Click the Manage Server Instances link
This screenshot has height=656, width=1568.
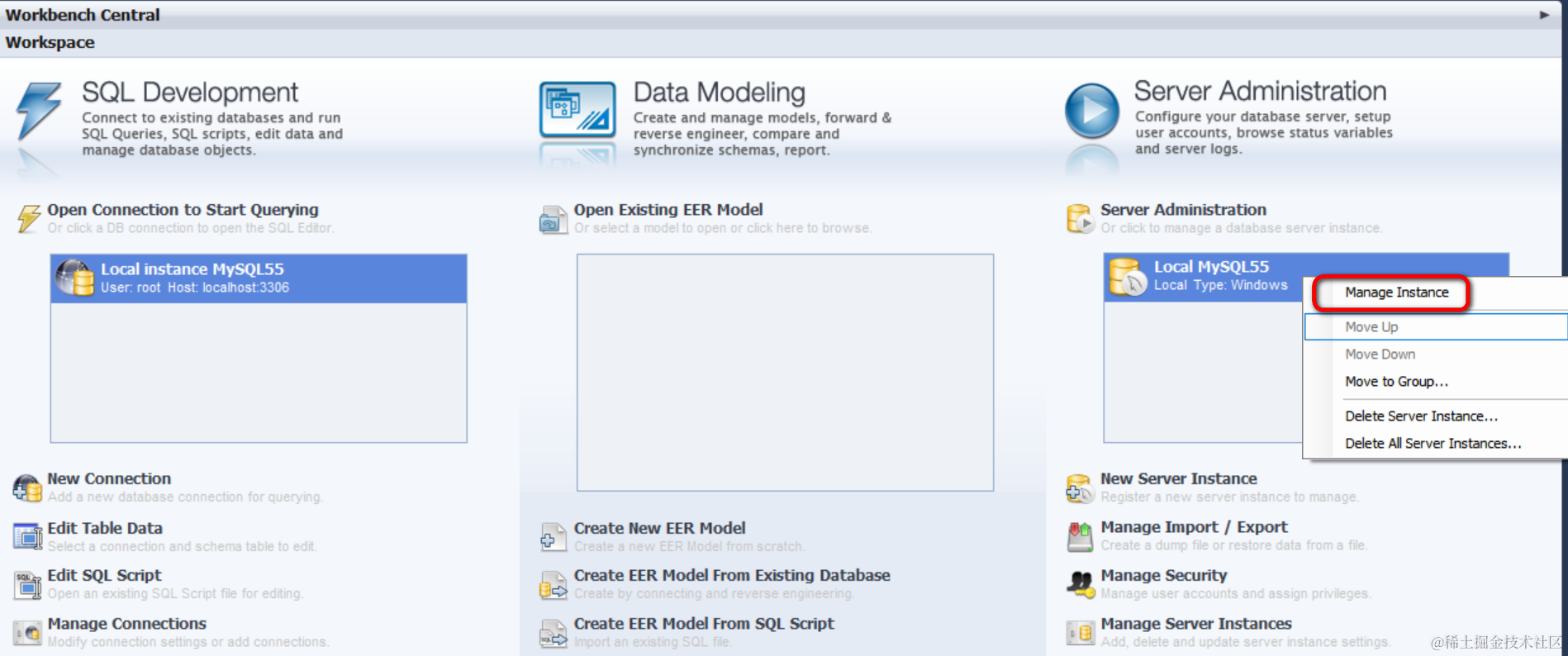coord(1195,624)
